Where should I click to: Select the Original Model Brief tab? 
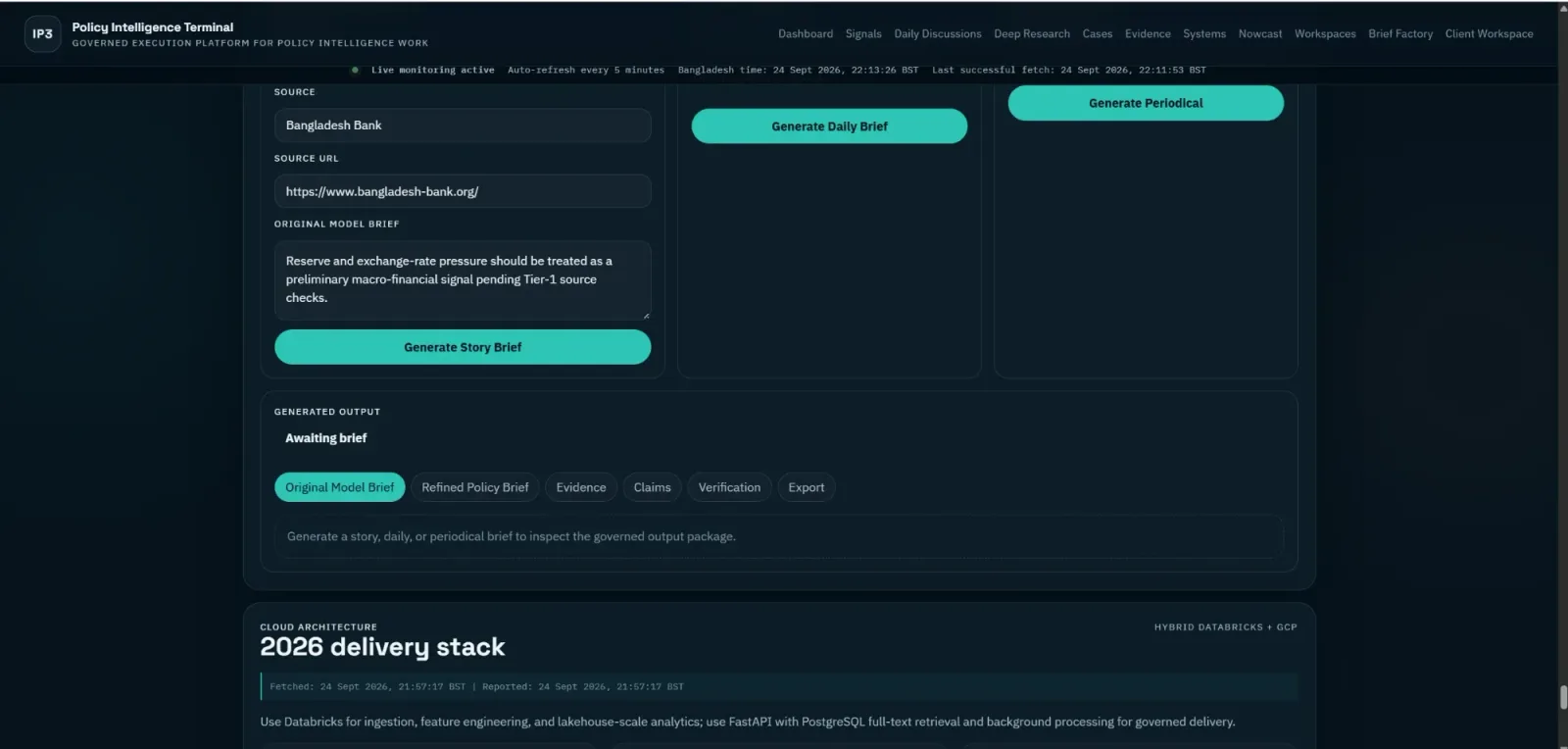pyautogui.click(x=339, y=487)
